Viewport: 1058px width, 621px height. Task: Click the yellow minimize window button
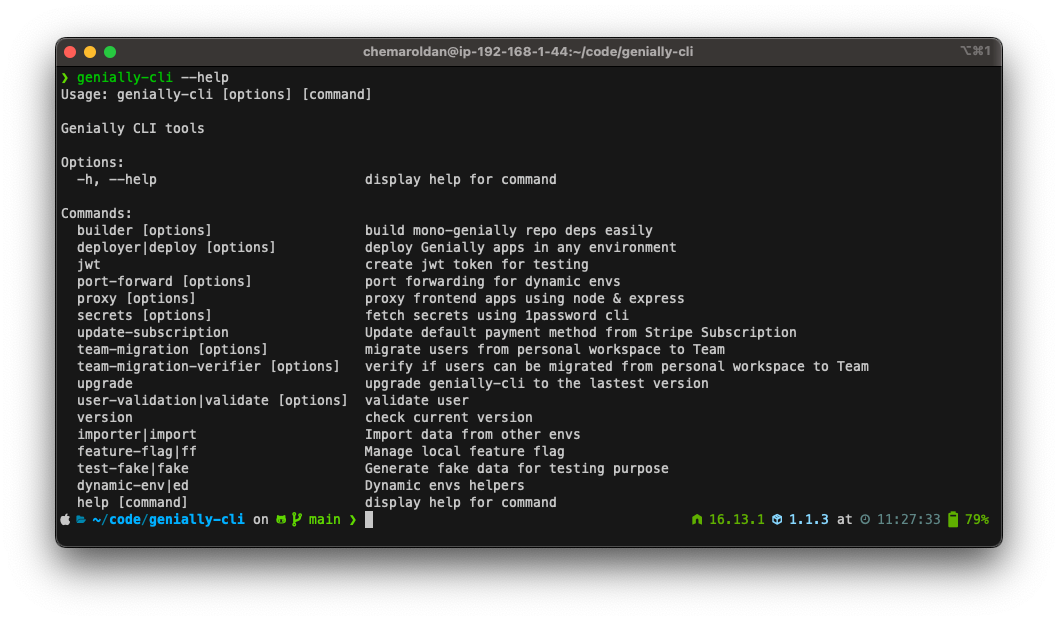point(90,52)
